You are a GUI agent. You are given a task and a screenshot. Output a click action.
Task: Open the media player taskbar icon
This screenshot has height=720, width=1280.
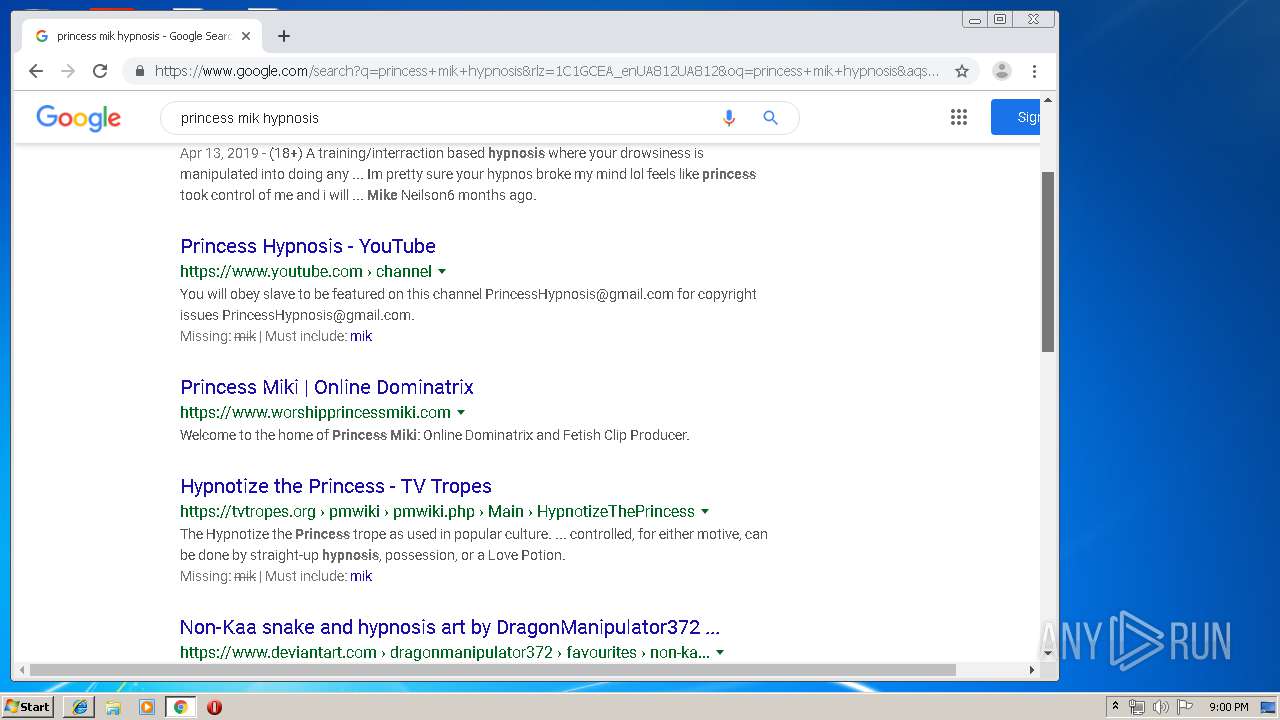(x=147, y=707)
